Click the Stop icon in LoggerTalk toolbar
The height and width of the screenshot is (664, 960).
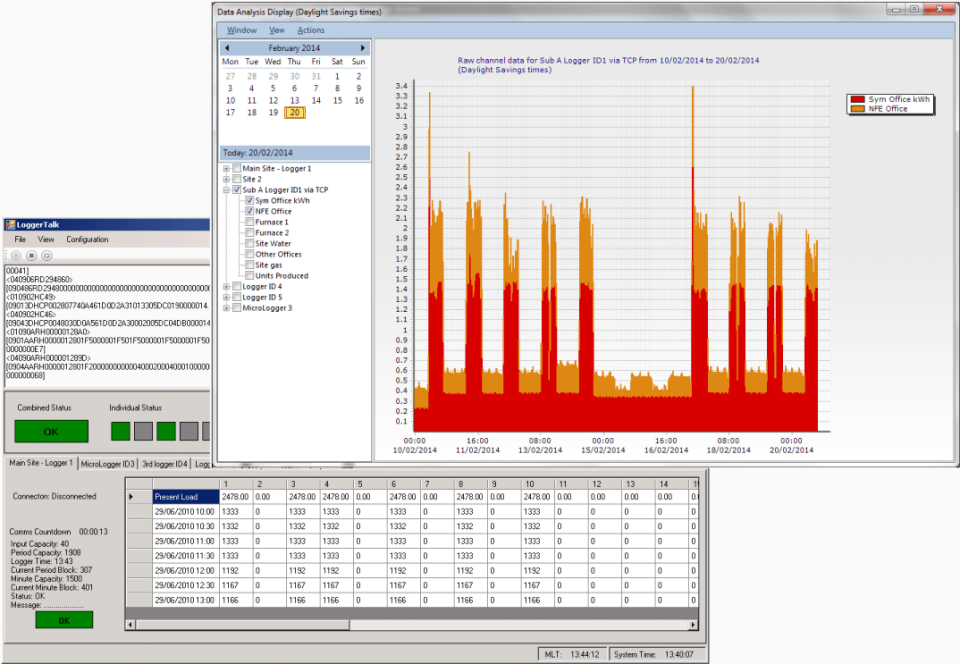[31, 255]
